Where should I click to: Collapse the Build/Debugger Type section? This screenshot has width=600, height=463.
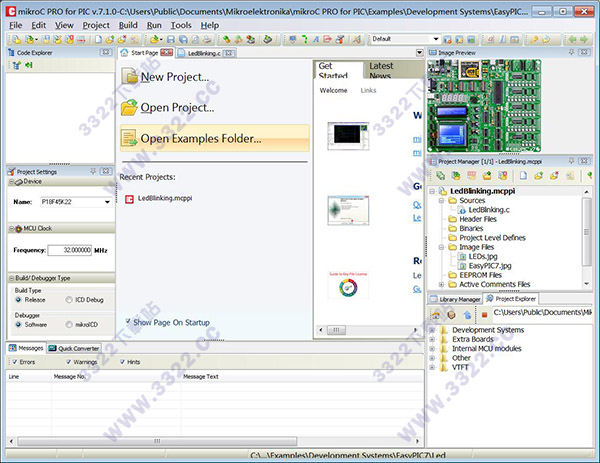pos(11,278)
